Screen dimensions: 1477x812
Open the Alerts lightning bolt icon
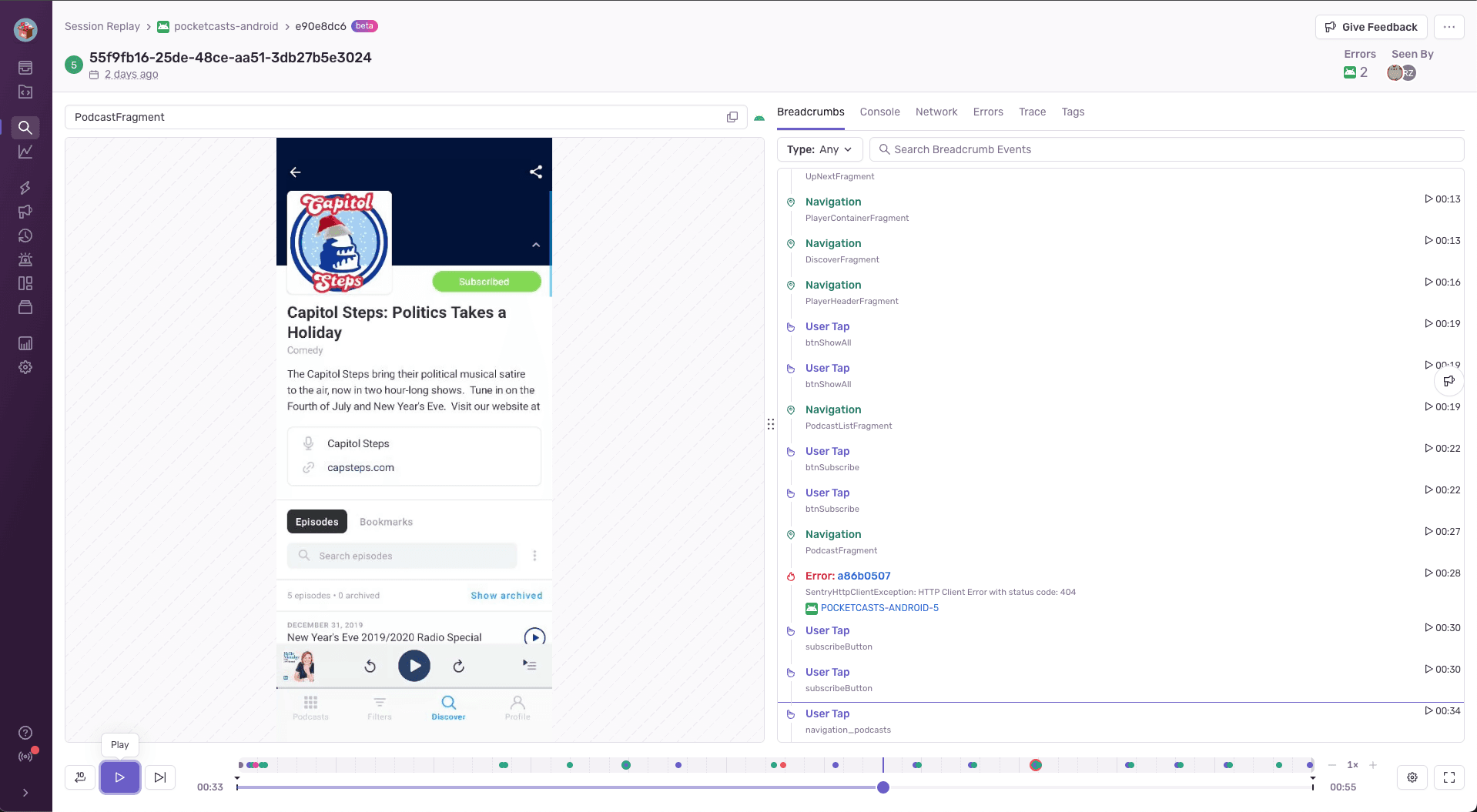(25, 187)
